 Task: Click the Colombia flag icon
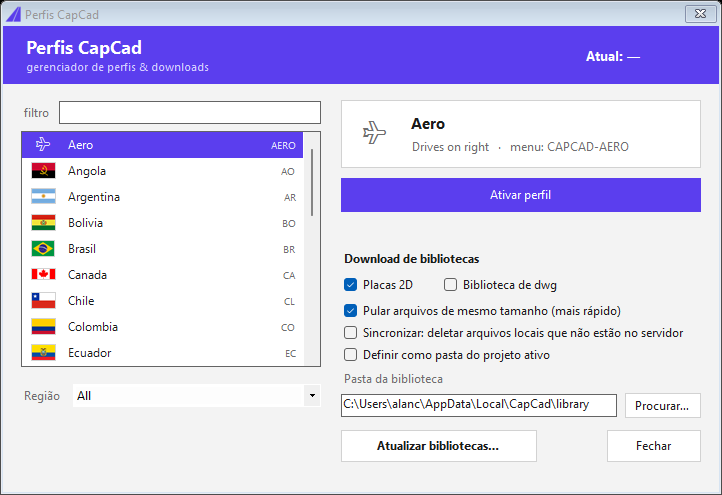click(x=43, y=326)
